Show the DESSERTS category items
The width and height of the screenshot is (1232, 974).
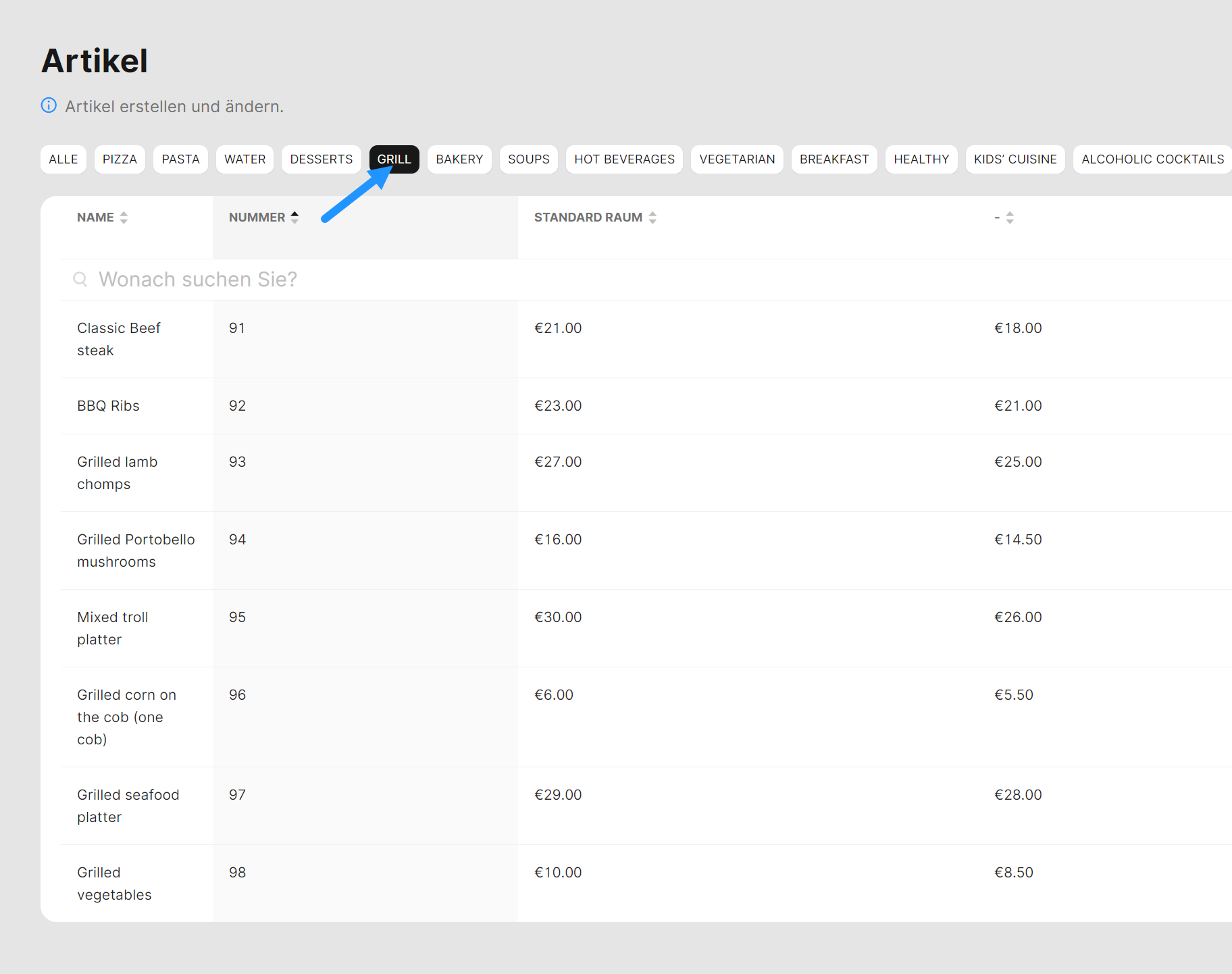point(321,159)
